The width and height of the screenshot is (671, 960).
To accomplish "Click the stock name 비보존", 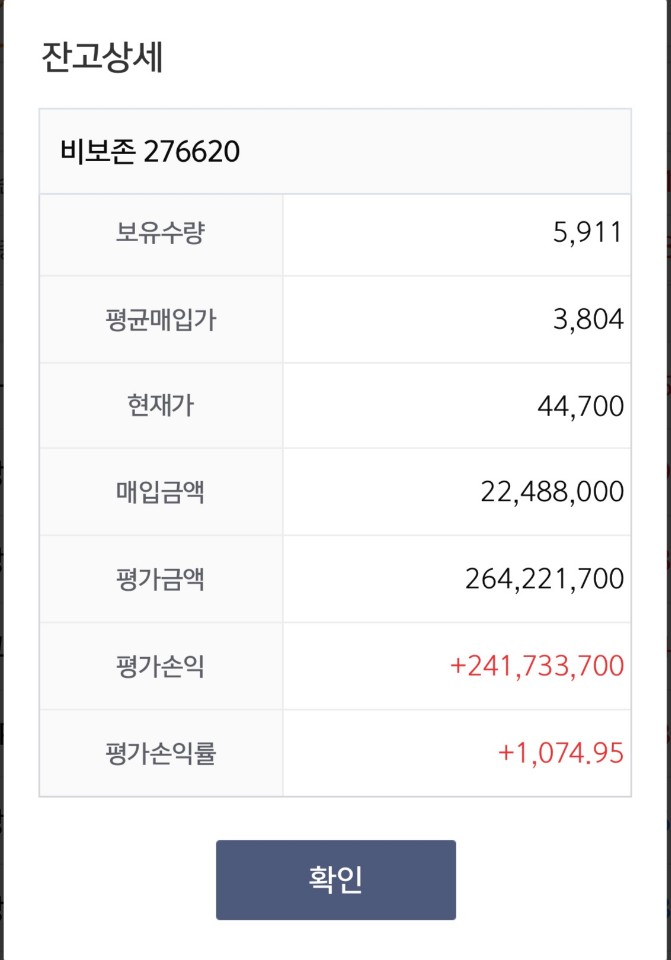I will (97, 151).
